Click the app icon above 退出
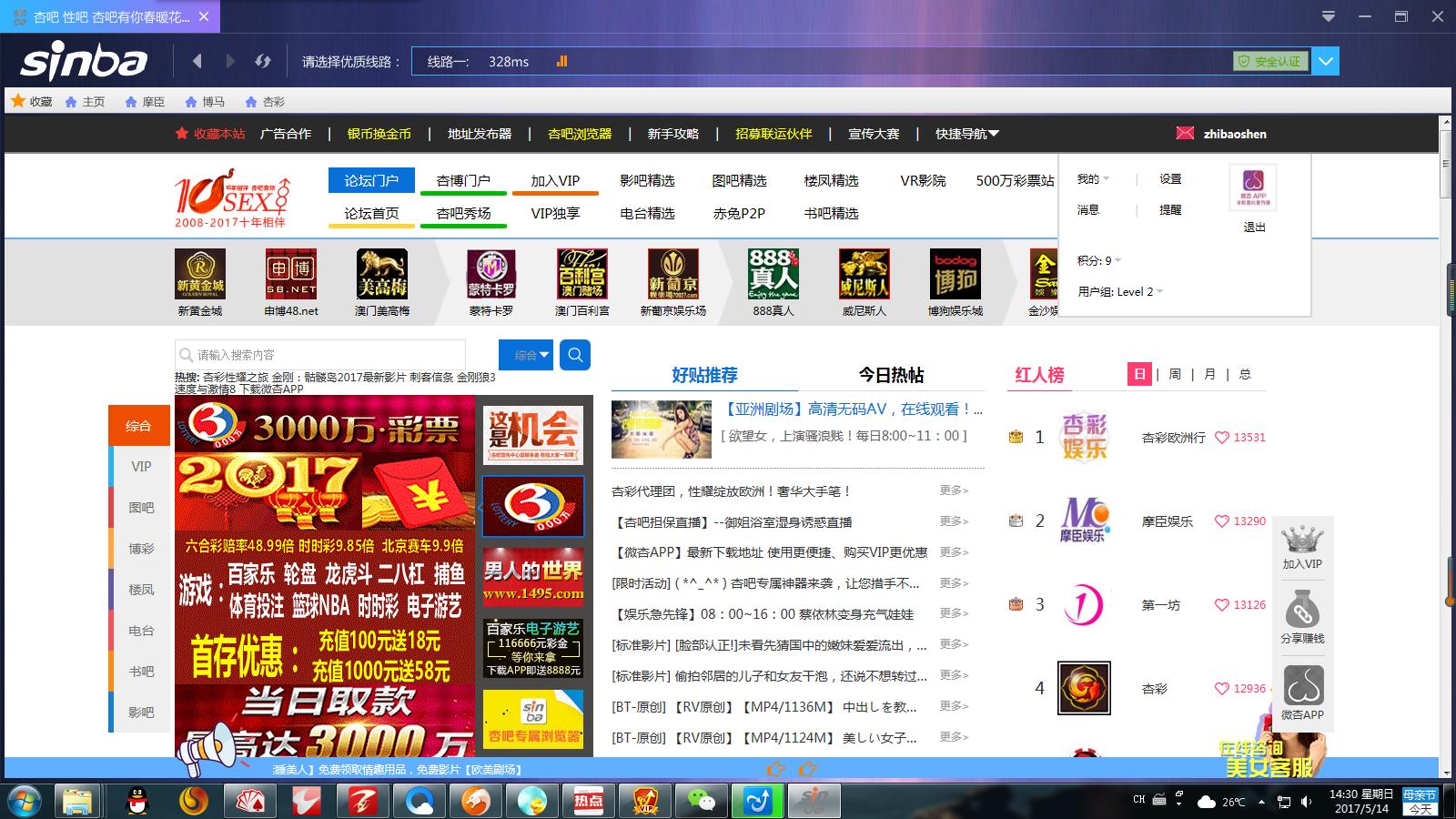1456x819 pixels. (x=1253, y=187)
